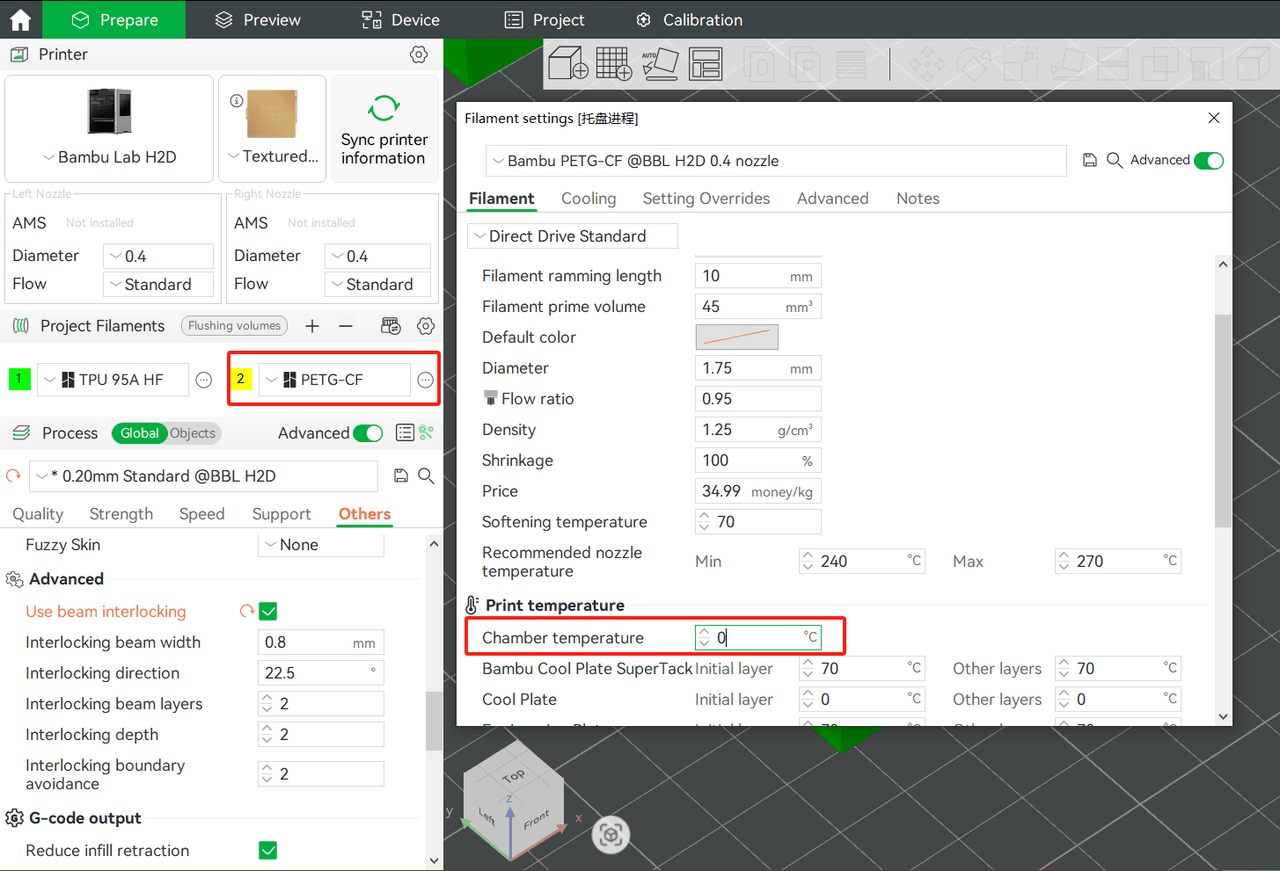Switch process scope to Objects
Image resolution: width=1280 pixels, height=871 pixels.
(x=193, y=433)
